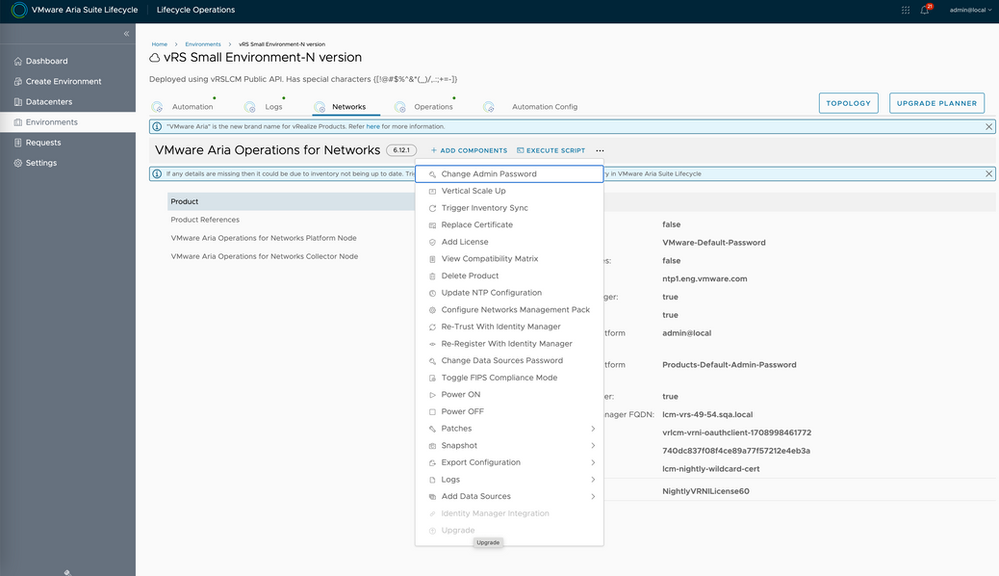The height and width of the screenshot is (576, 999).
Task: Open the admin@local user dropdown
Action: pyautogui.click(x=970, y=10)
